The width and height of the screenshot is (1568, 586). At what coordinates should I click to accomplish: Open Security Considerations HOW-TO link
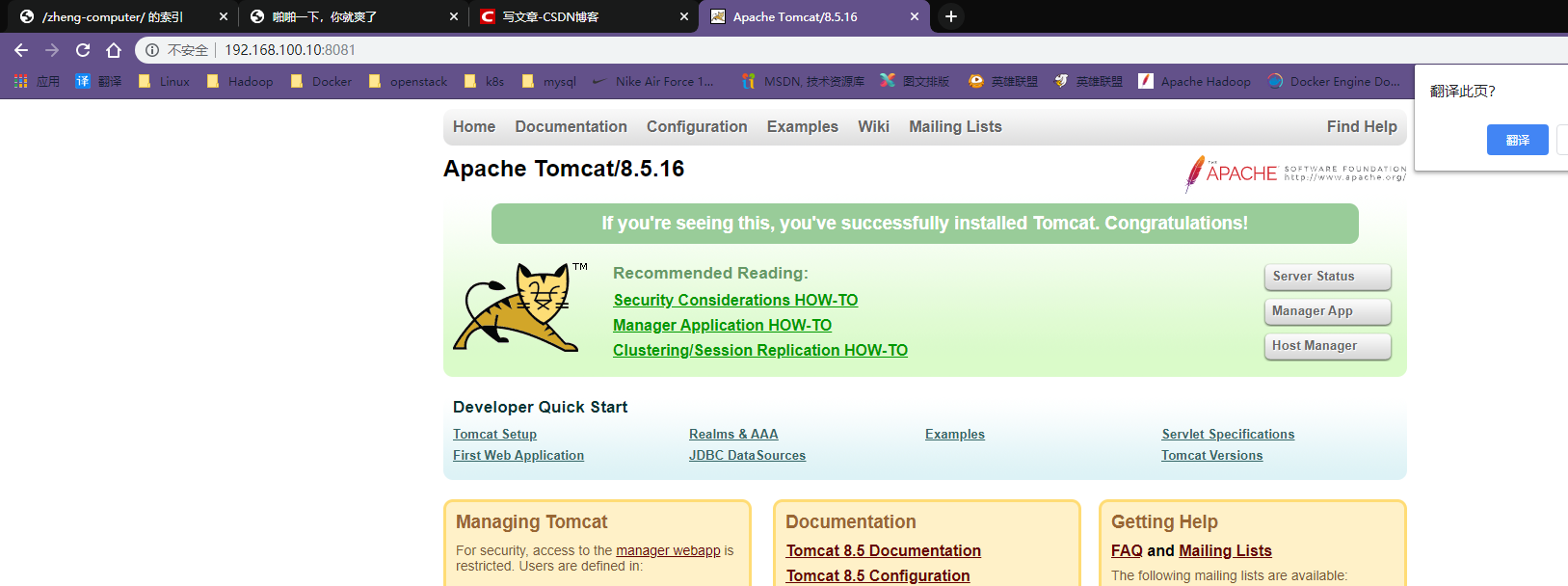[735, 301]
